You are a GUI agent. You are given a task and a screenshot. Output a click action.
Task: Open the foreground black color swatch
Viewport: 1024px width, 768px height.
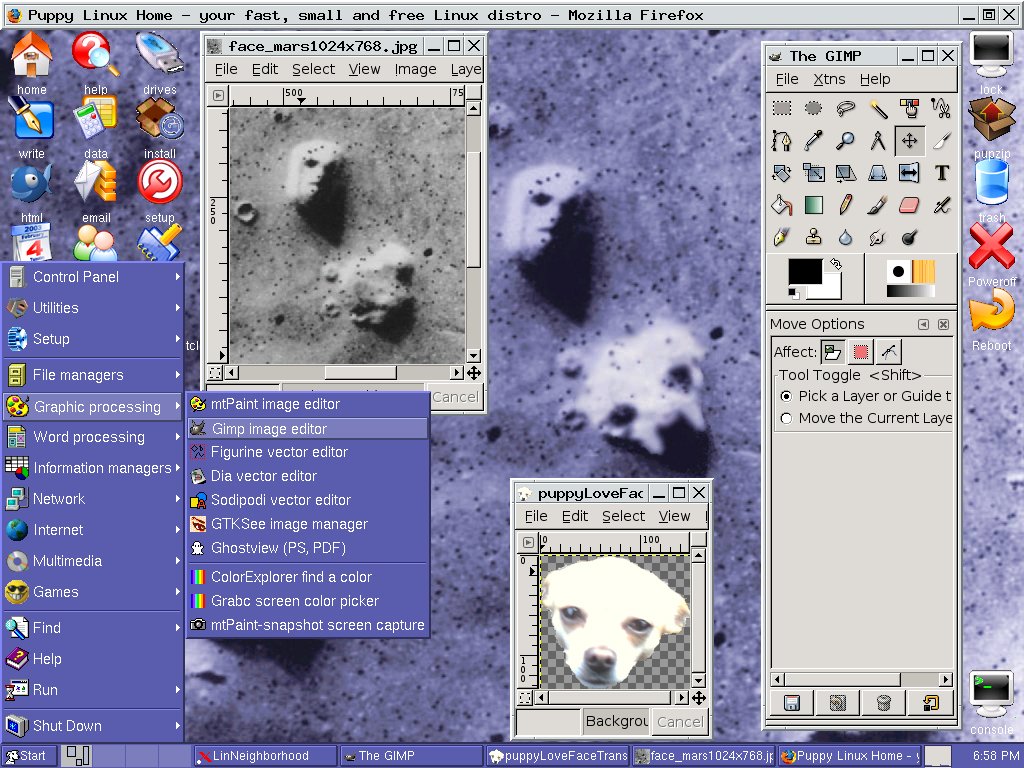pyautogui.click(x=805, y=272)
